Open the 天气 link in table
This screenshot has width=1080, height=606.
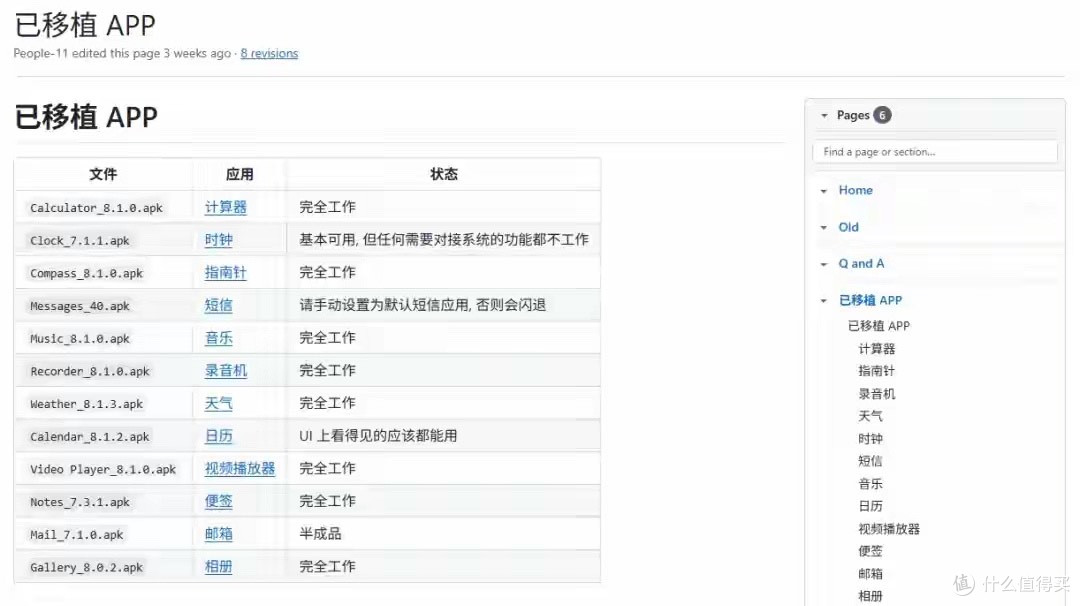218,403
